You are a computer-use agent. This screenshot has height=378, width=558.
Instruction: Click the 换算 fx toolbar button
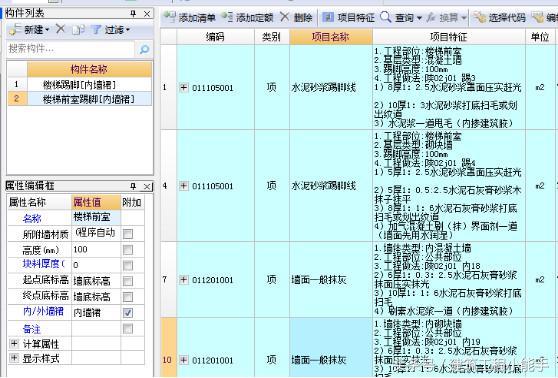[x=442, y=17]
